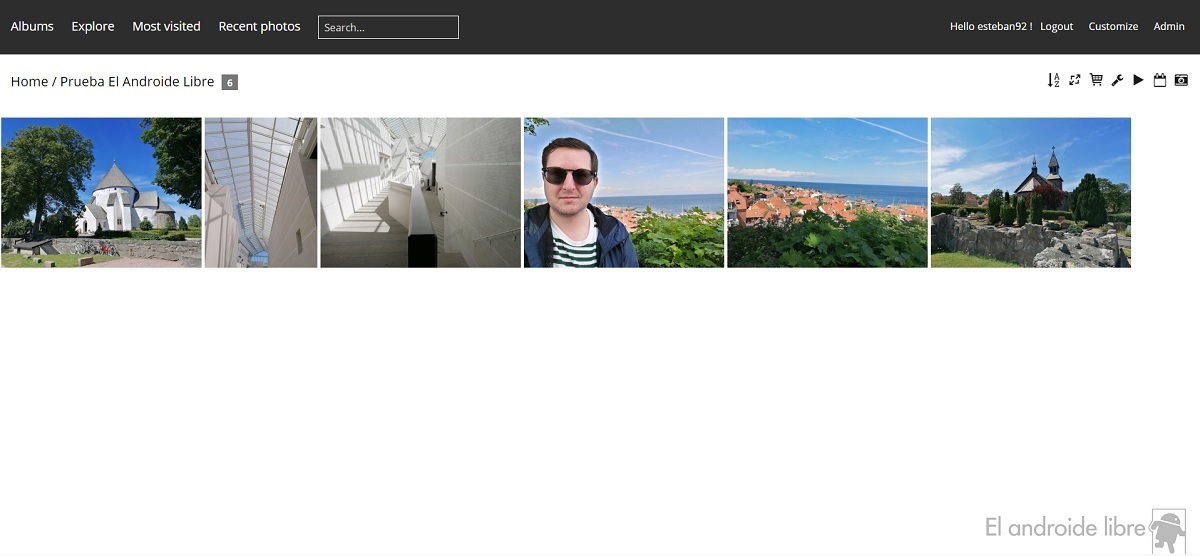
Task: Start the slideshow play icon
Action: pyautogui.click(x=1138, y=80)
